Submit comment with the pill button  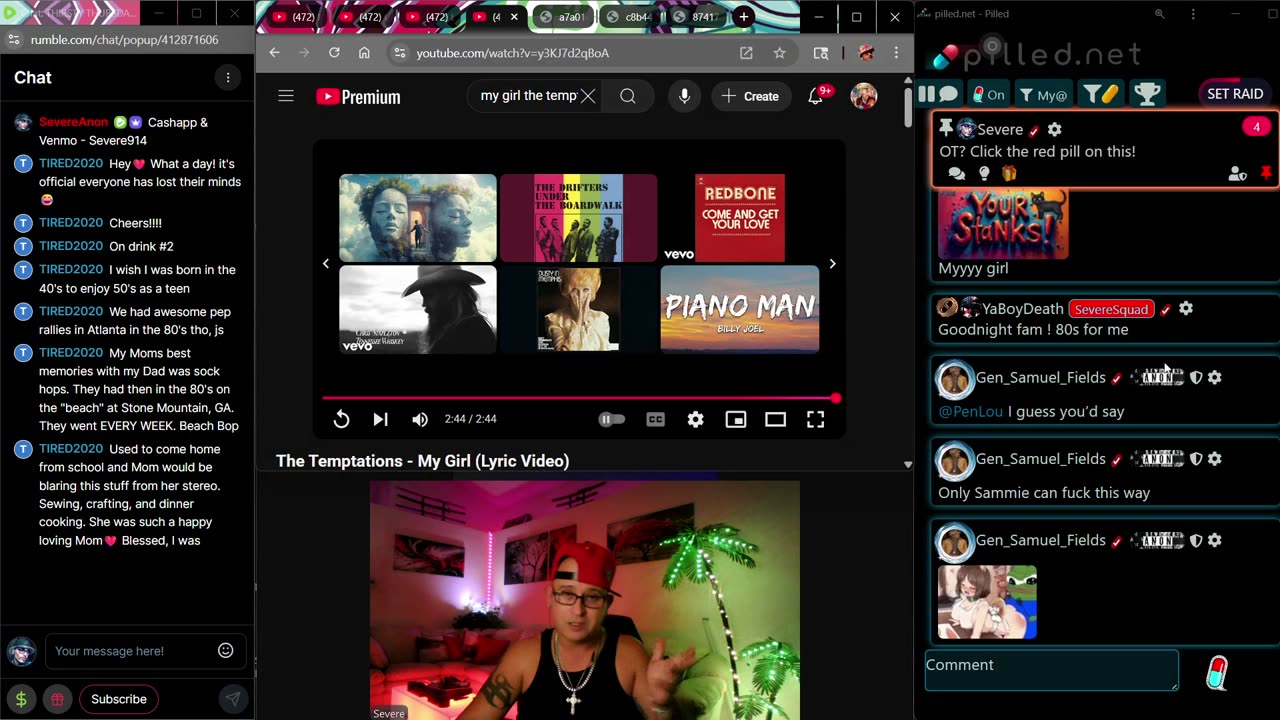(1217, 673)
